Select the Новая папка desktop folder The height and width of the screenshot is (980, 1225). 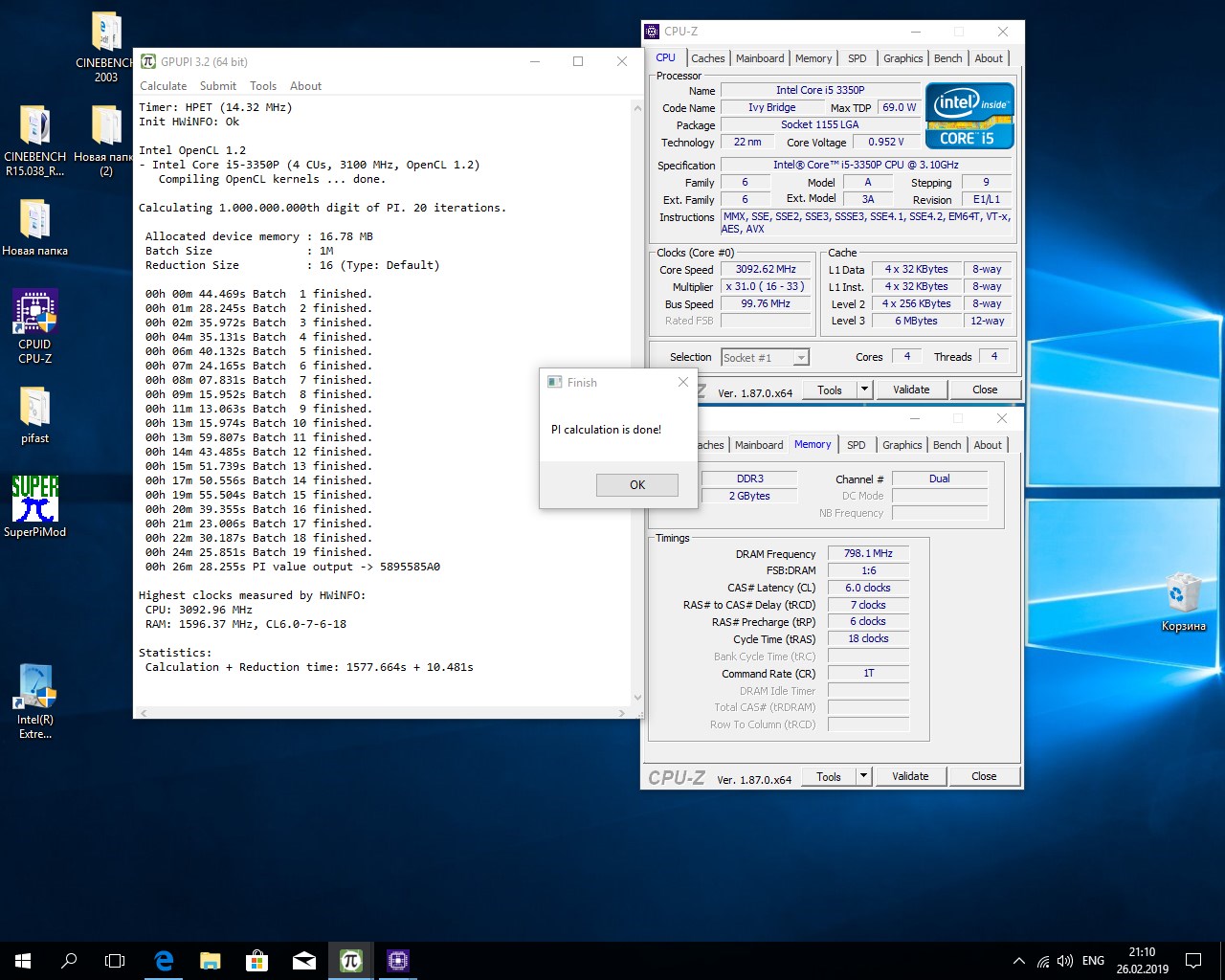click(35, 227)
